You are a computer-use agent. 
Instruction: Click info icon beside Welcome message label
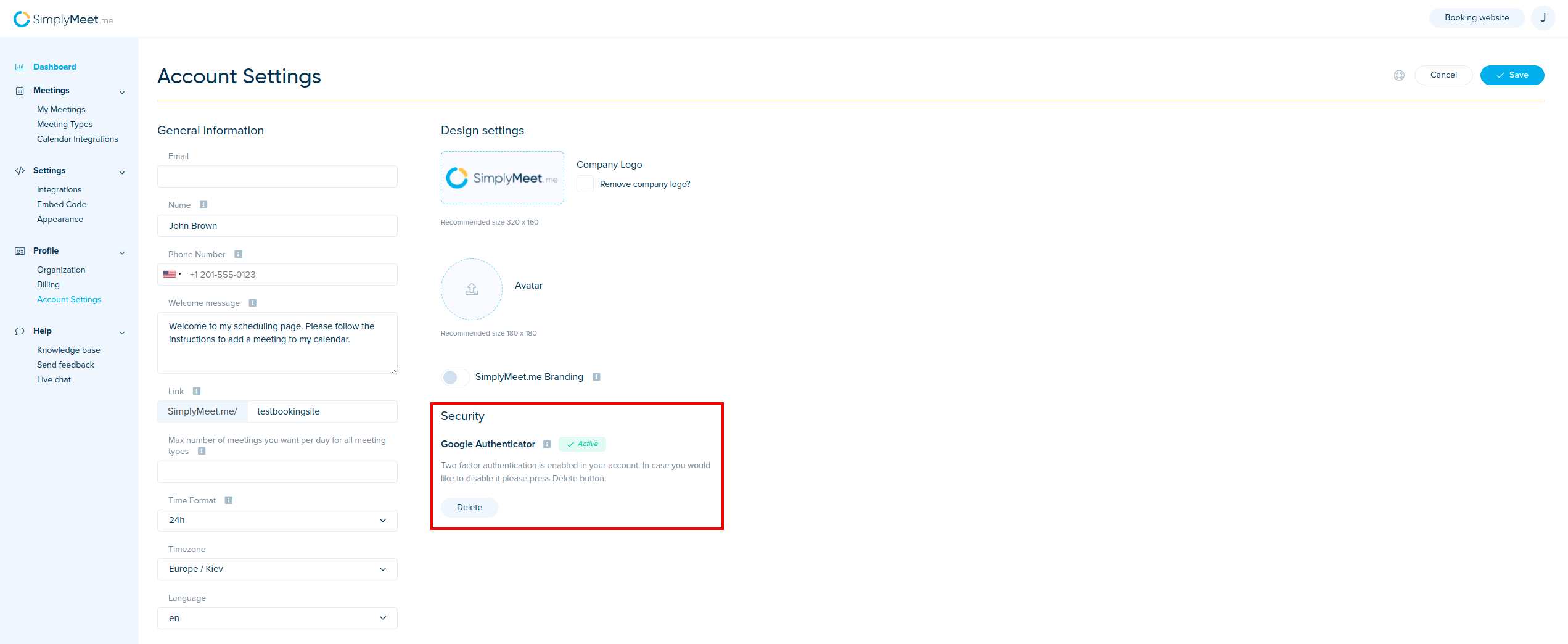[252, 303]
